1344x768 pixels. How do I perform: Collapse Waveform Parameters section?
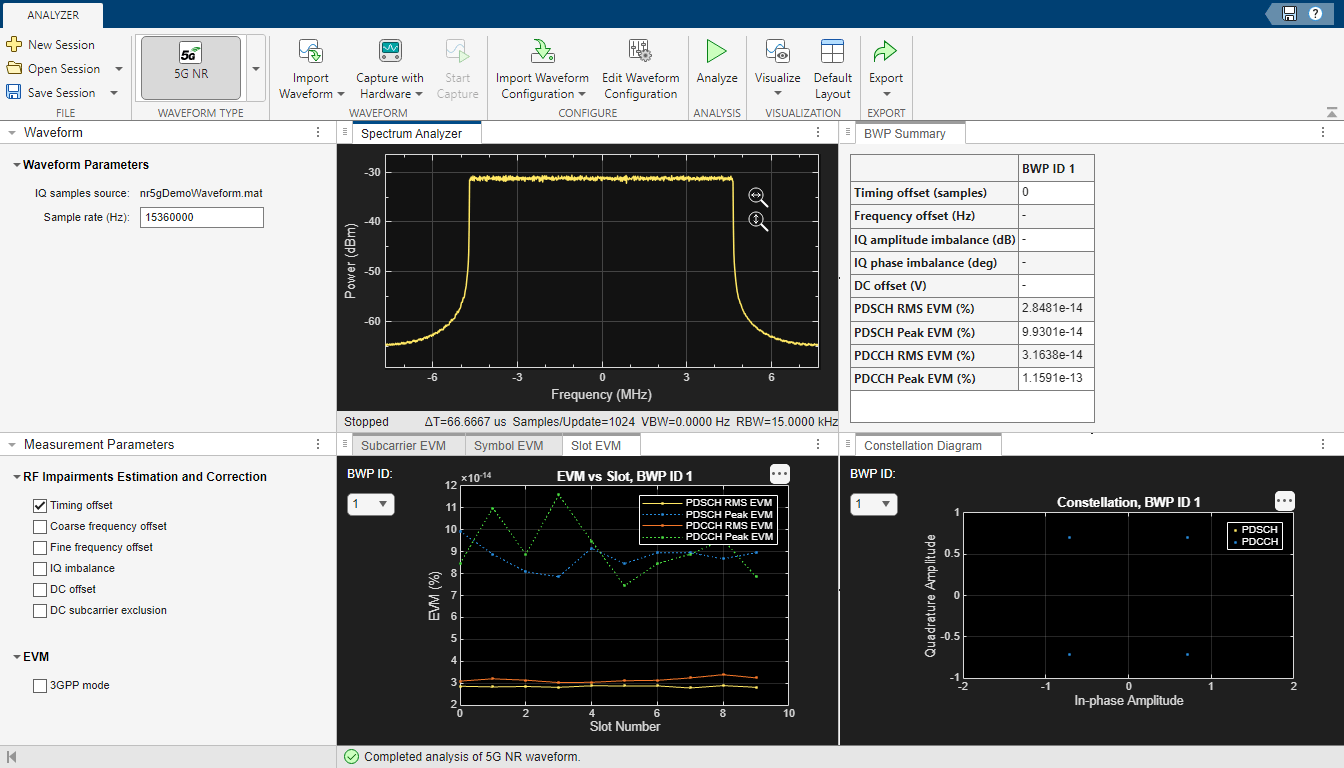[x=17, y=165]
